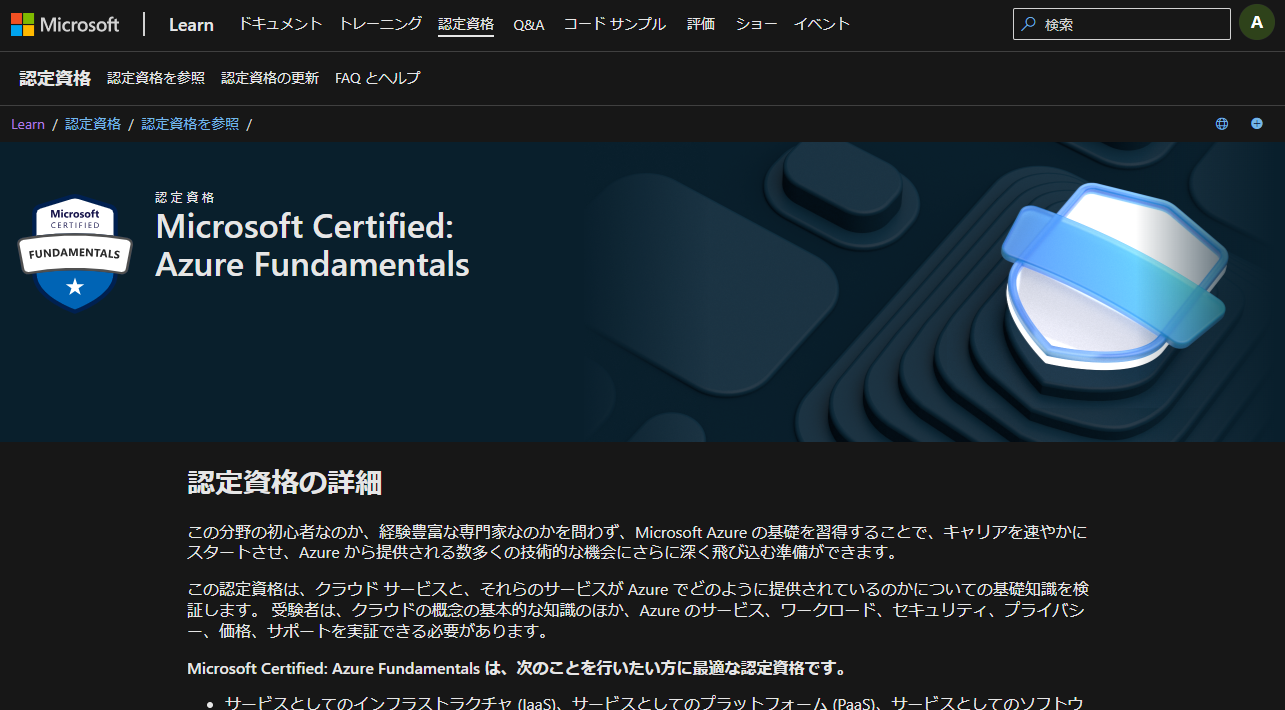Open the ショー menu item

coord(756,24)
